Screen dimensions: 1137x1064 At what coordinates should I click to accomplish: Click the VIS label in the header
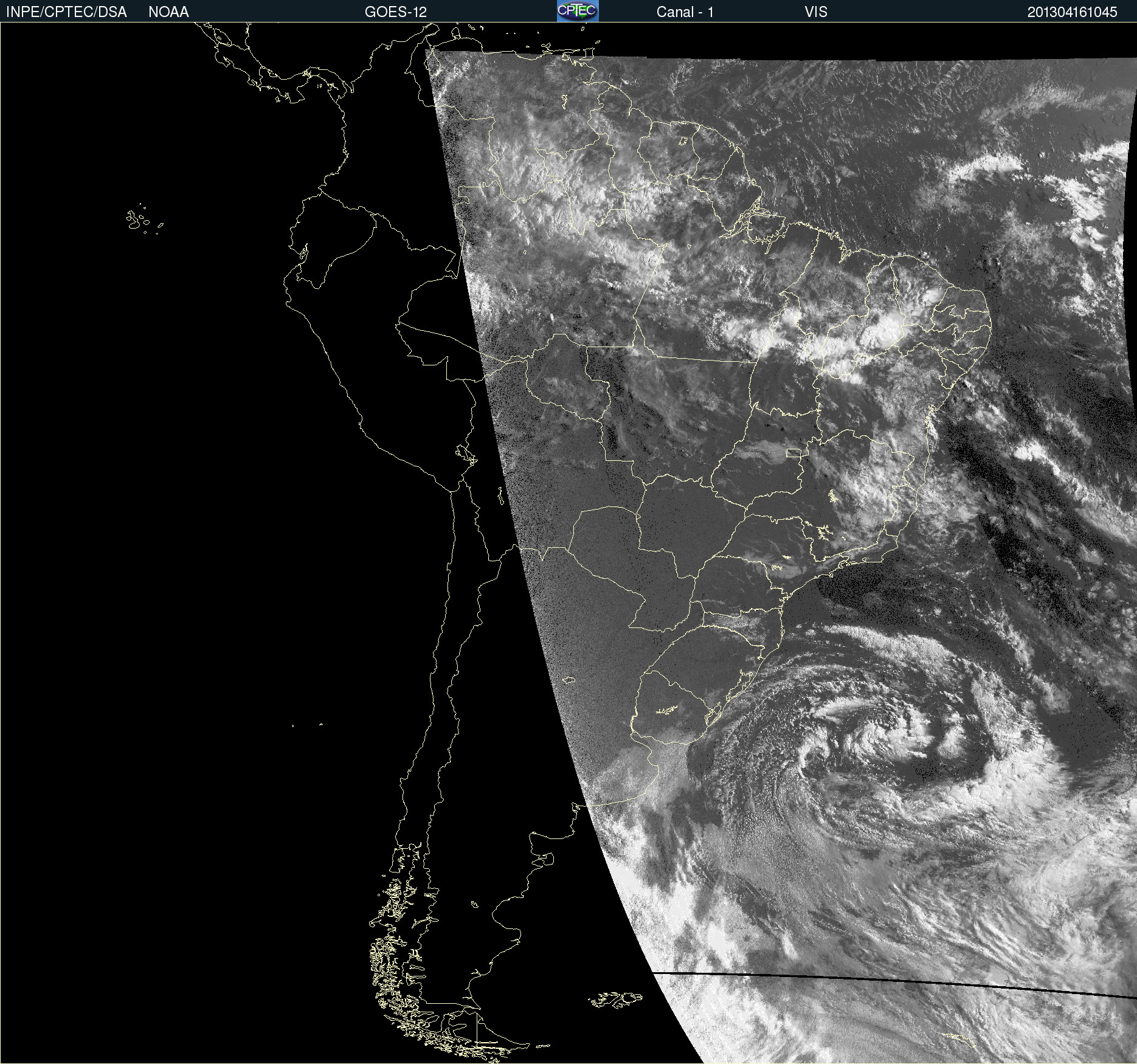[815, 12]
